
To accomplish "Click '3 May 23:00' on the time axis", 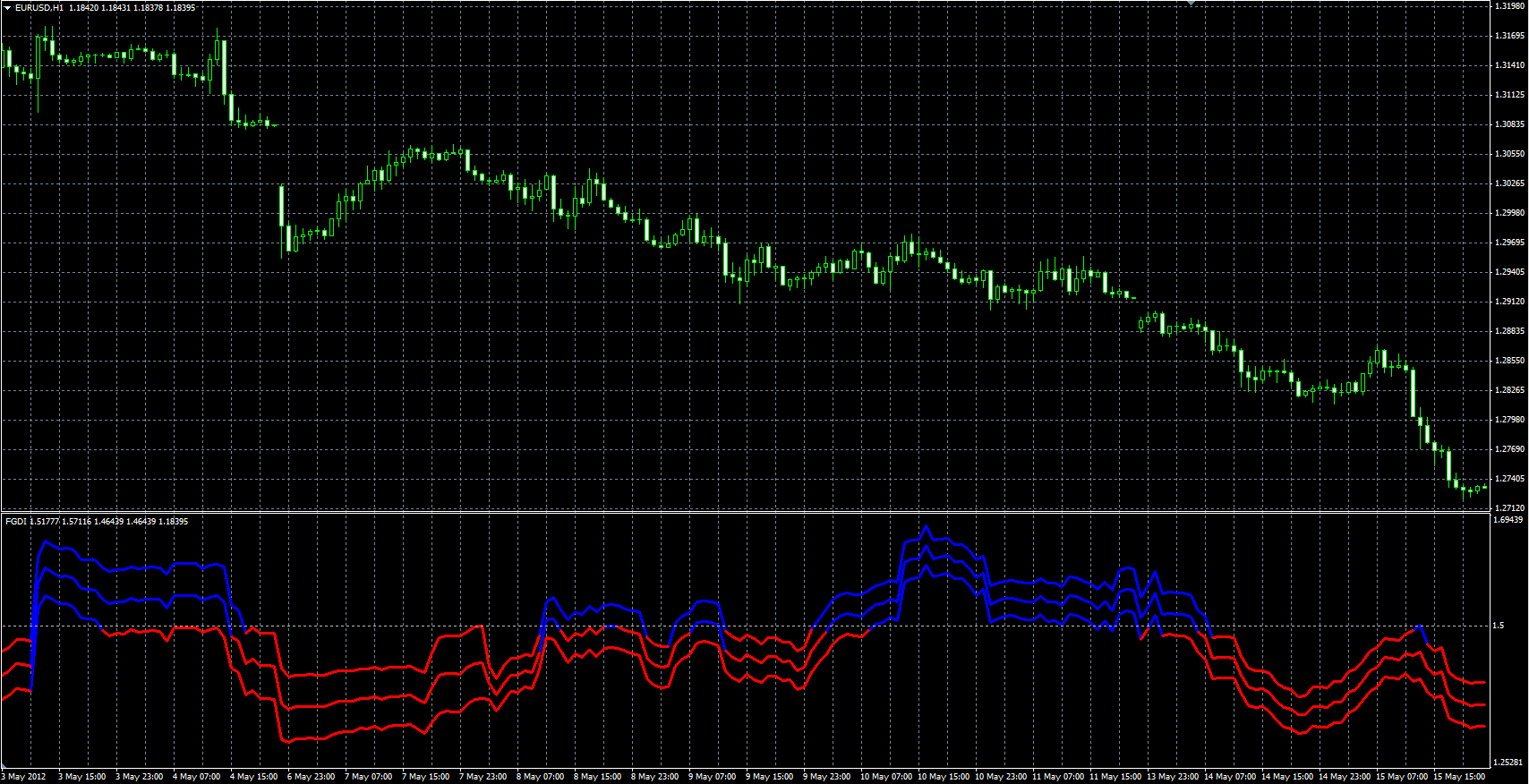I will tap(139, 777).
